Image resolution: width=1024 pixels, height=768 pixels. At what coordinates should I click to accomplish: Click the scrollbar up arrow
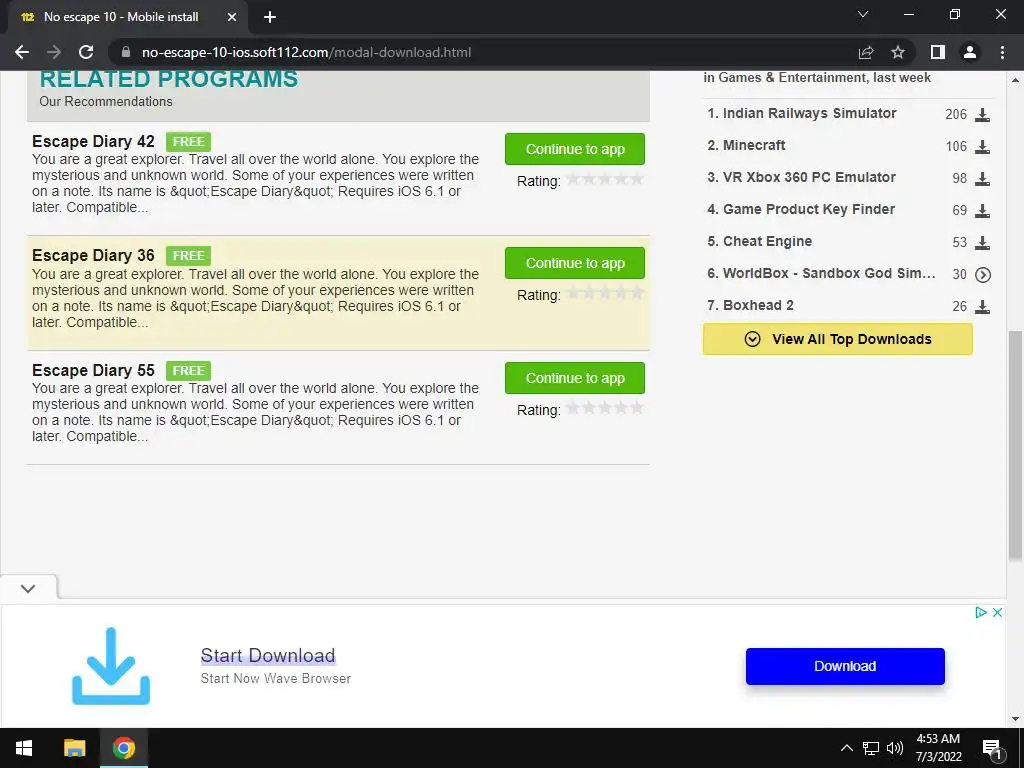pyautogui.click(x=1015, y=80)
